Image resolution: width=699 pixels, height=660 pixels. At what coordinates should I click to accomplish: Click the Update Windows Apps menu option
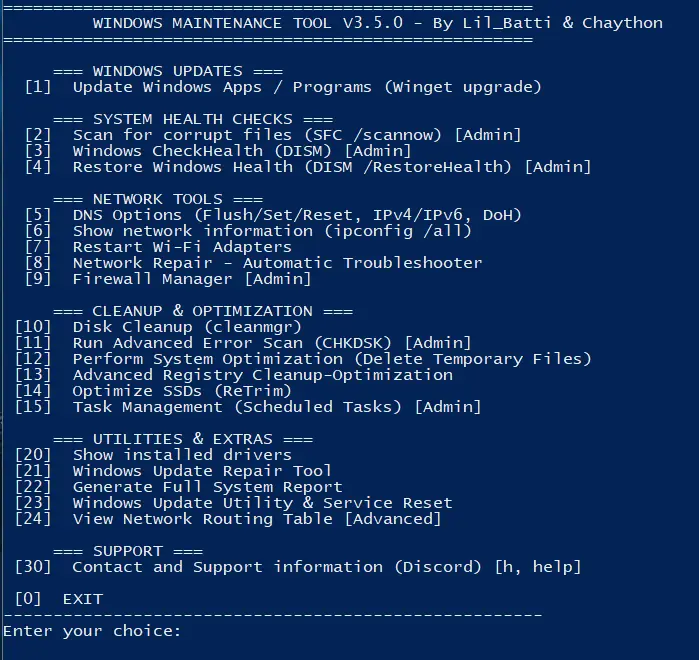[306, 87]
